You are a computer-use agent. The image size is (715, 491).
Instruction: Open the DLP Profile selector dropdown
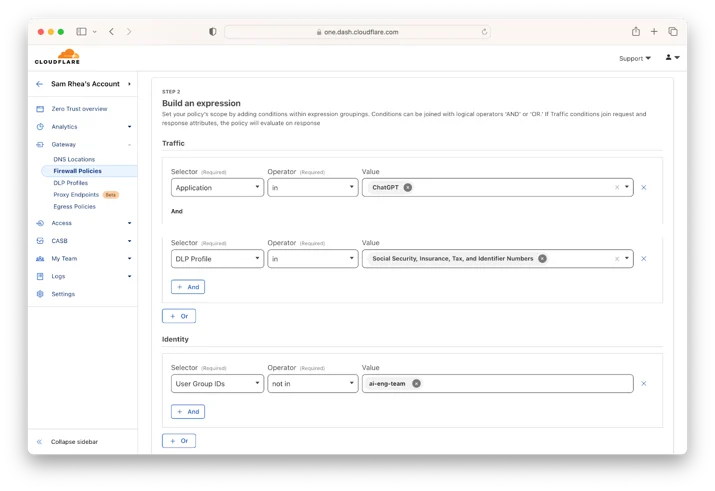(217, 258)
